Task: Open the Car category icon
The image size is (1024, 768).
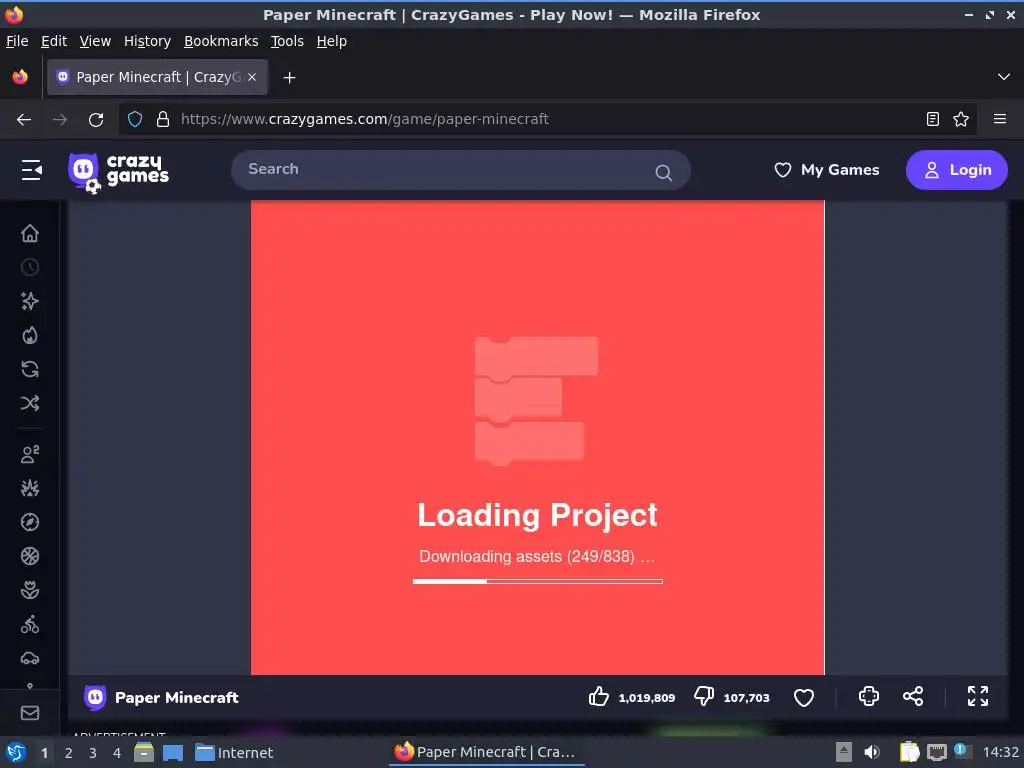Action: coord(30,658)
